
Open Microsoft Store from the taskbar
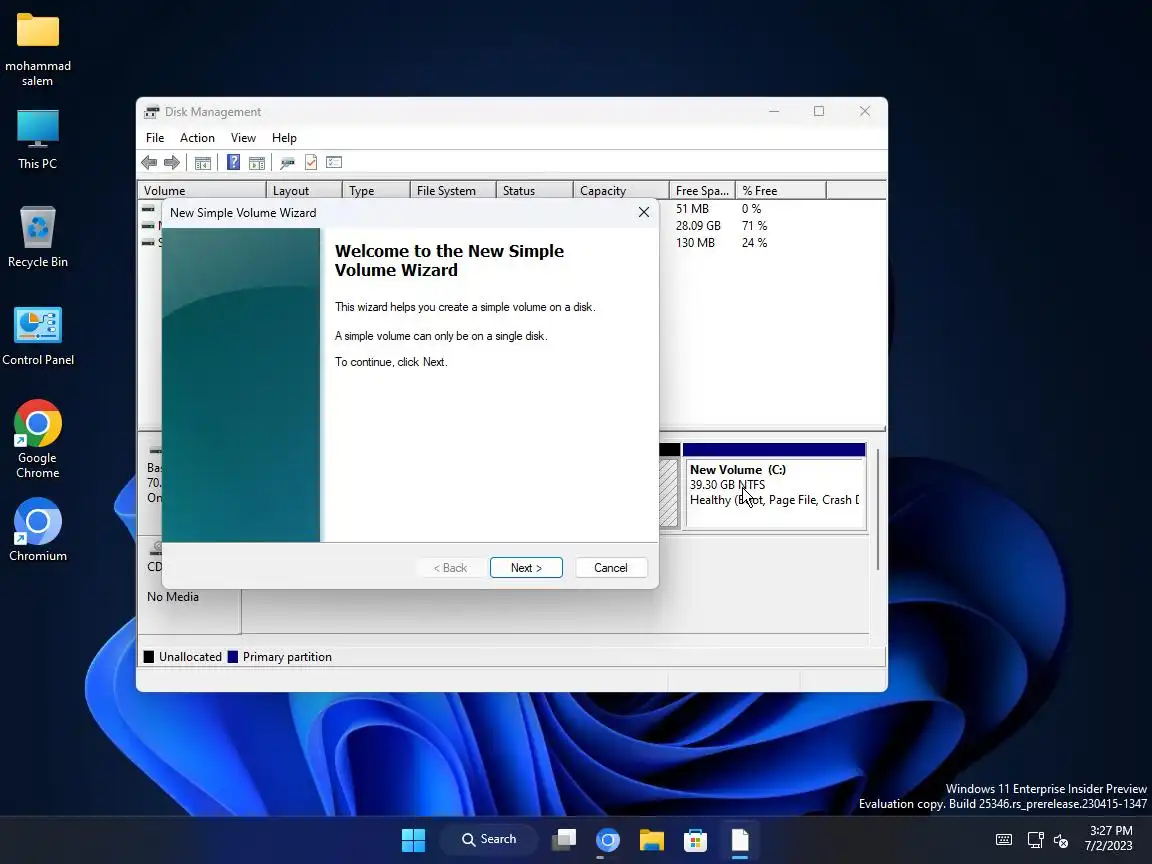[x=695, y=840]
